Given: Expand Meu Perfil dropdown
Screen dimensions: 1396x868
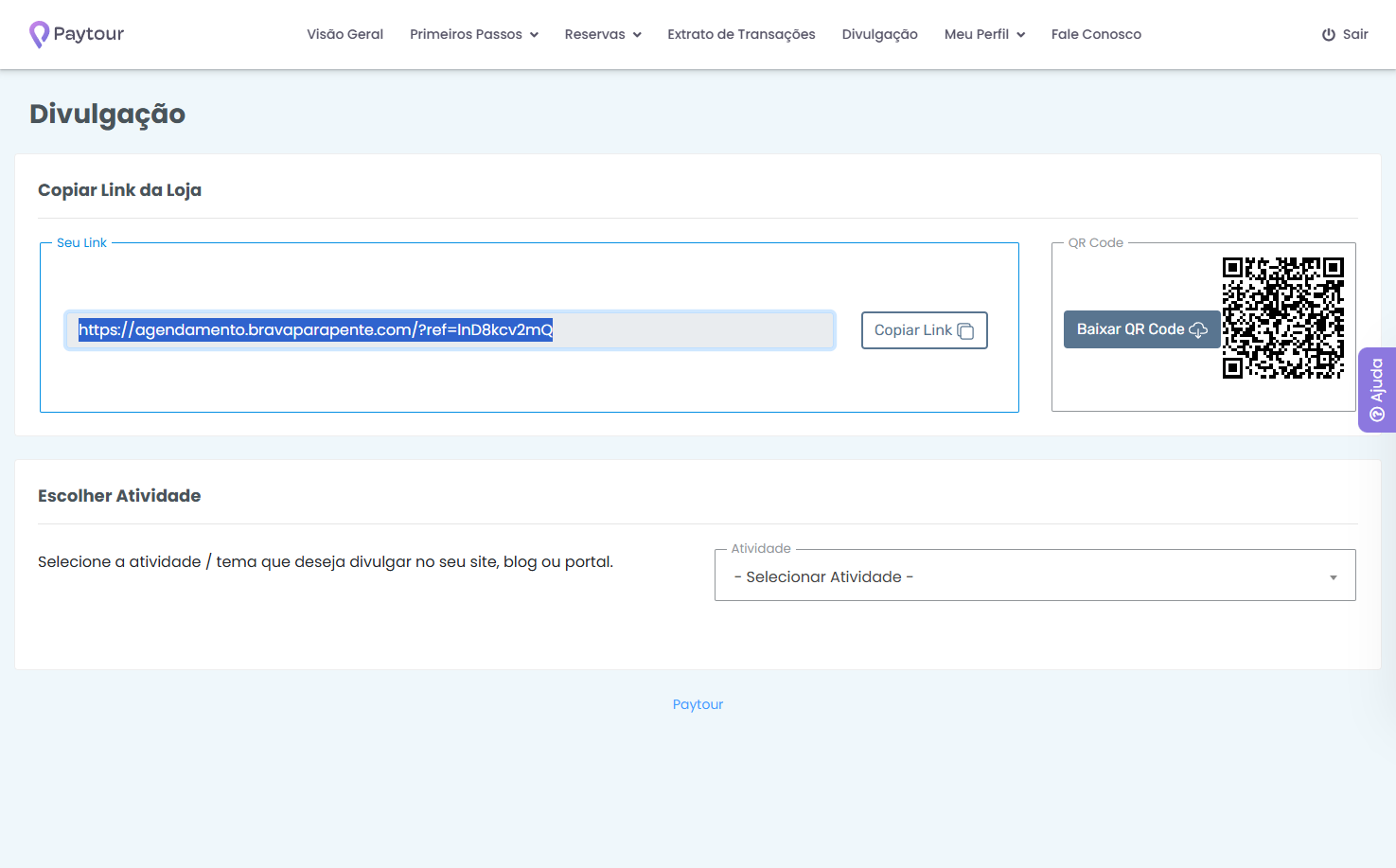Looking at the screenshot, I should pyautogui.click(x=984, y=34).
